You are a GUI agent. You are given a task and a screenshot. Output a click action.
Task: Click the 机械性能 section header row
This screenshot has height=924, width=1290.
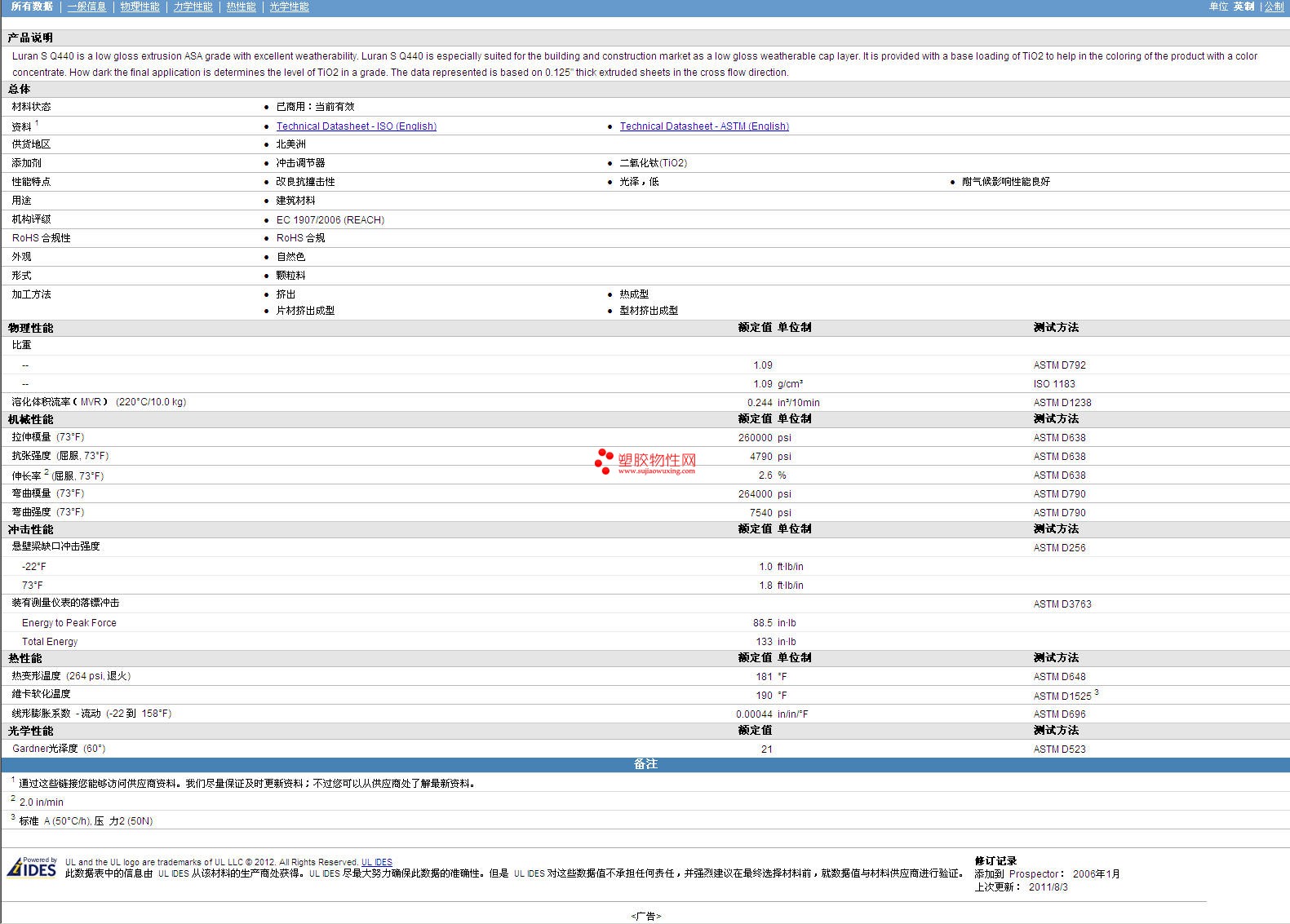(31, 419)
